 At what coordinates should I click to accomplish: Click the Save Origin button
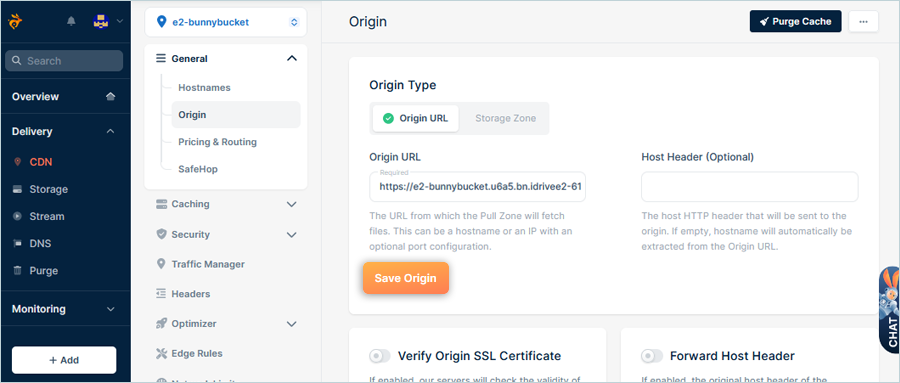point(406,278)
